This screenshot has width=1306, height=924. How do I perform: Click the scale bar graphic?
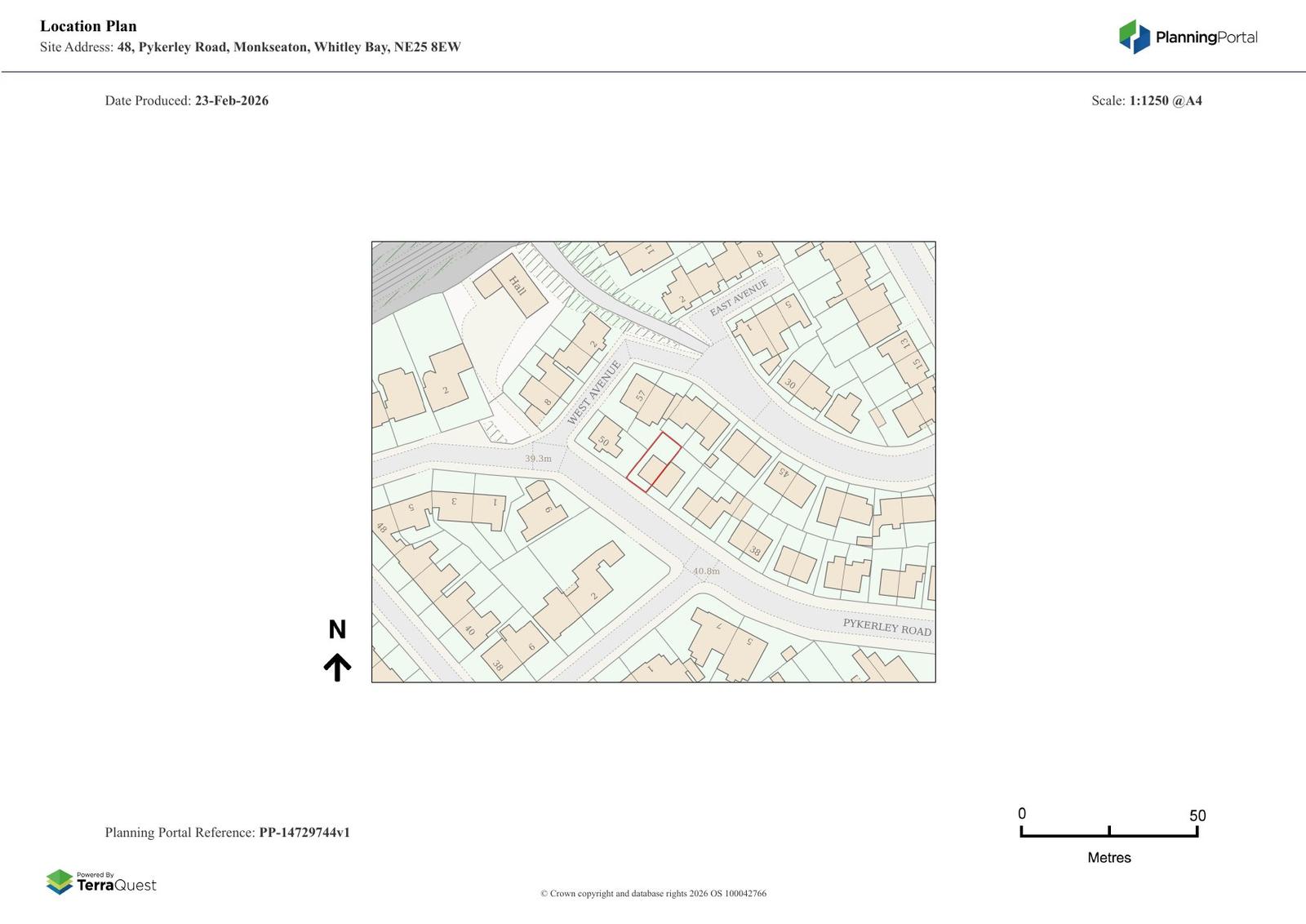(1108, 831)
